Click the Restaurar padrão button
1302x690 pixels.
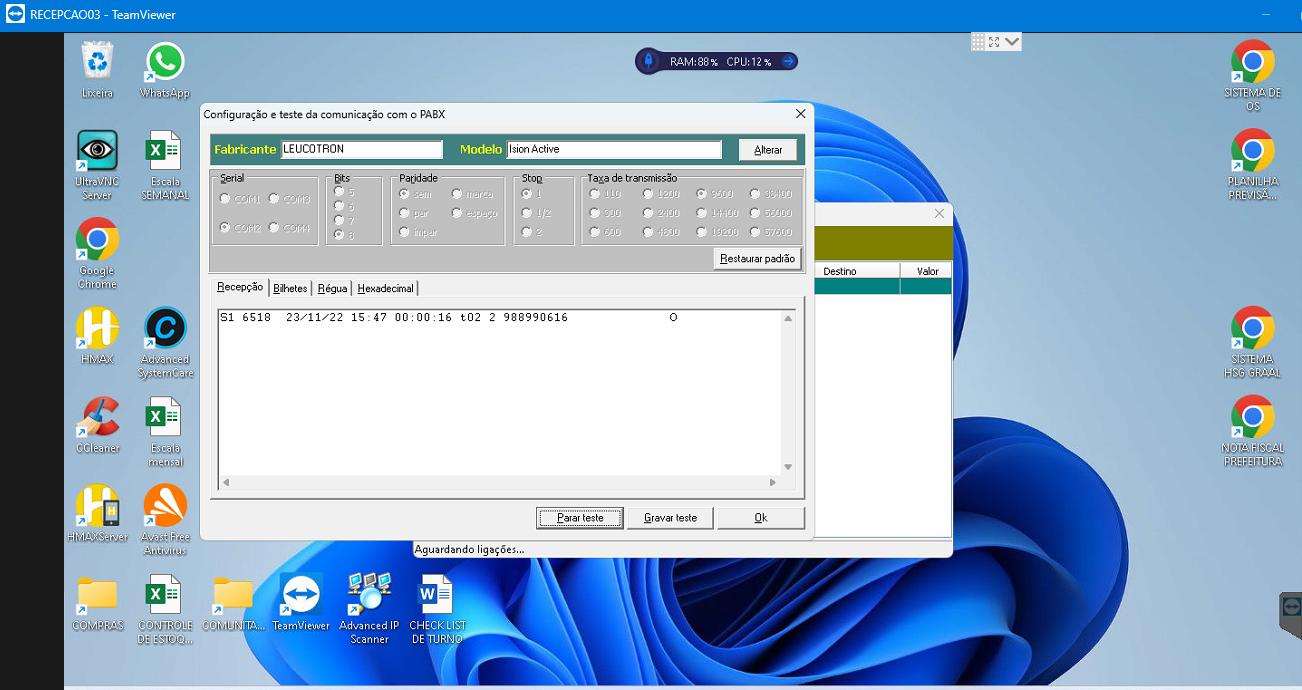[757, 259]
